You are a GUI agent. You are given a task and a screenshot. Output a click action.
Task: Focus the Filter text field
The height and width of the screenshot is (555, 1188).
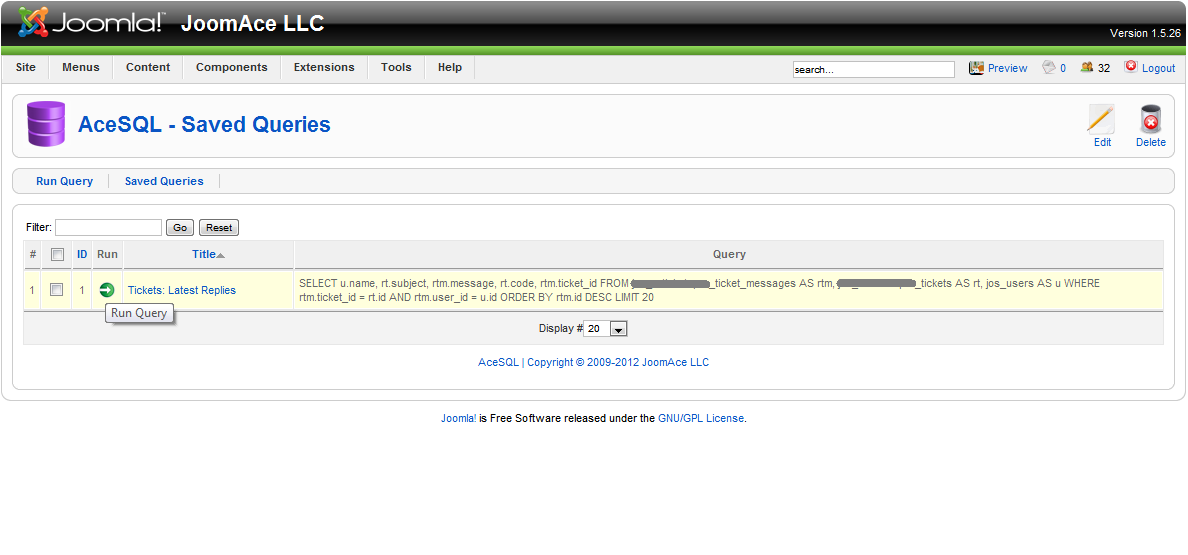pyautogui.click(x=108, y=227)
